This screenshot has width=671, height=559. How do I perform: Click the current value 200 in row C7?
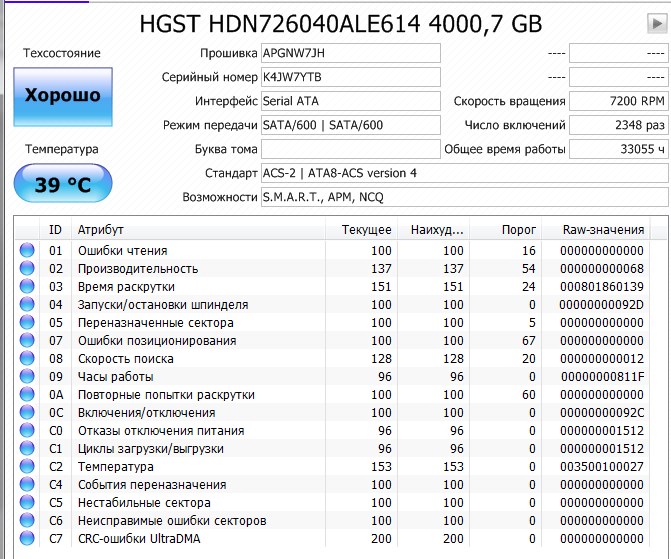tap(381, 538)
